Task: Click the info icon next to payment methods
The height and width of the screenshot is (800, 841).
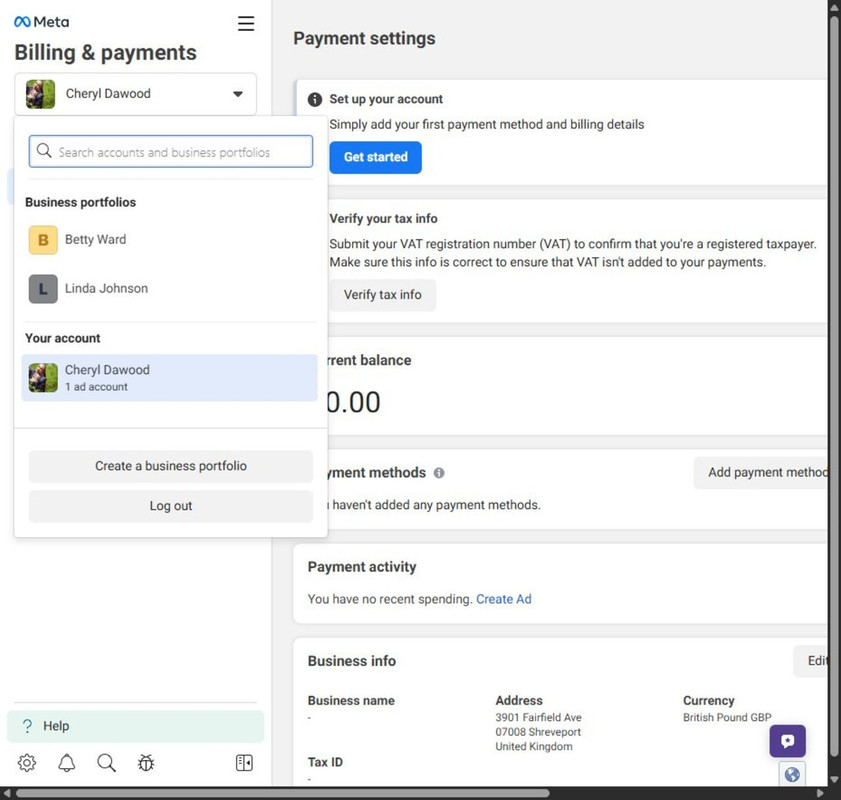Action: point(439,473)
